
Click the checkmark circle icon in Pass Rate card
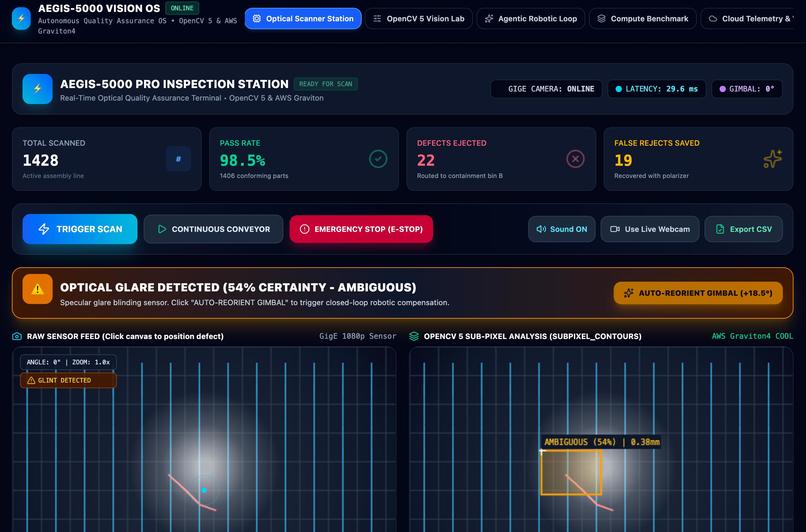click(378, 159)
